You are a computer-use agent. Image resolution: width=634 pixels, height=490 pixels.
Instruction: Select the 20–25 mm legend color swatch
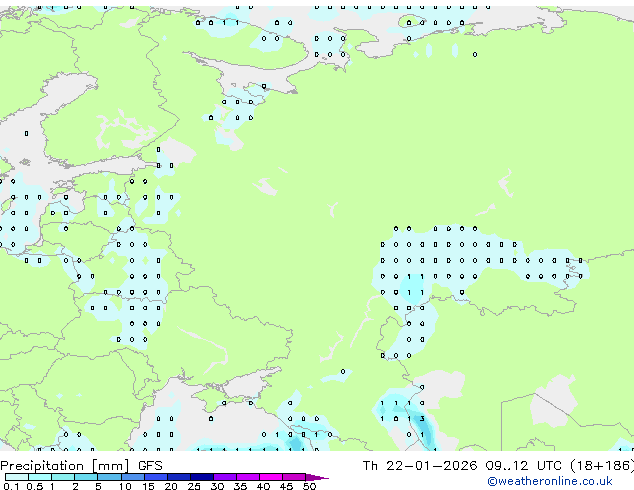point(179,477)
